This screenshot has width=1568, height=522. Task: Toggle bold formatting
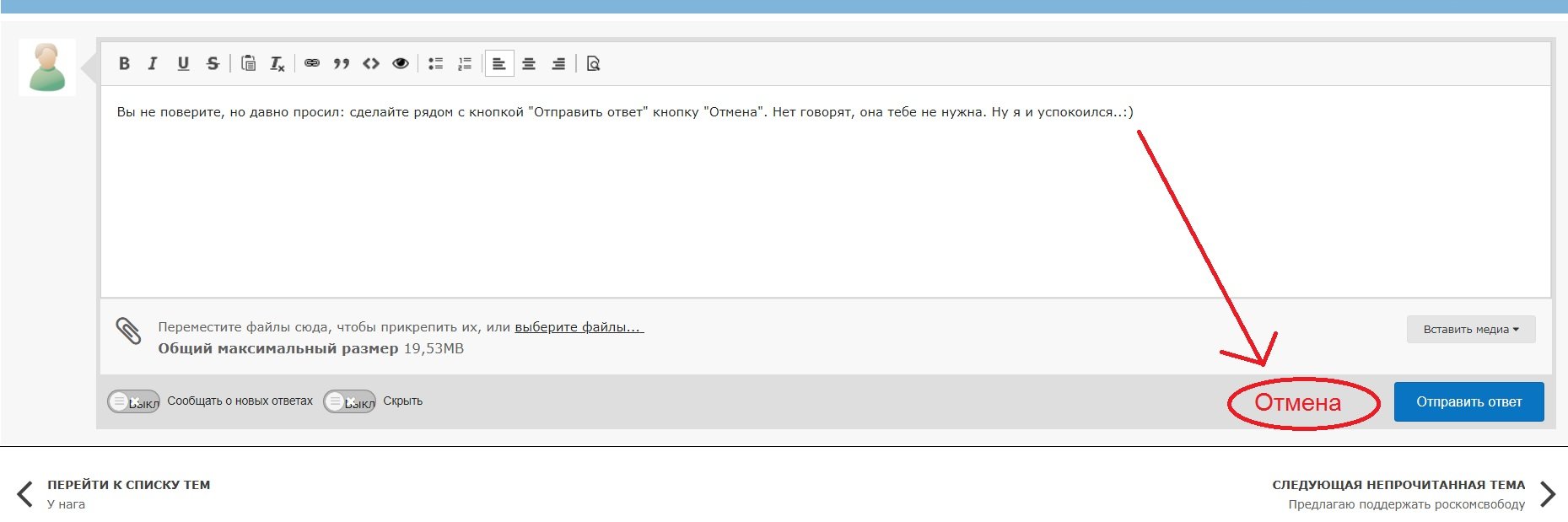coord(124,63)
